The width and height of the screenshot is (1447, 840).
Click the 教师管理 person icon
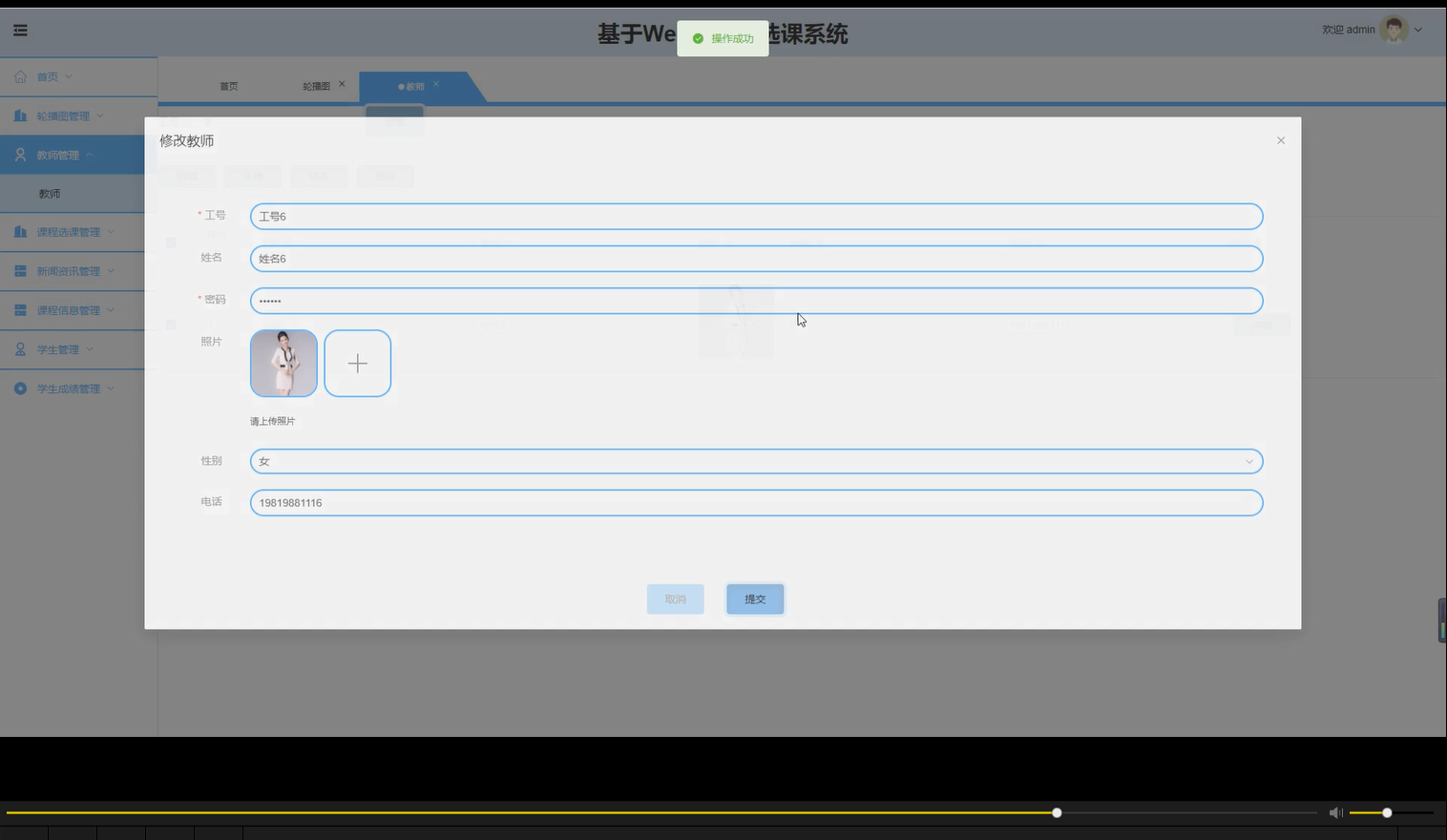pos(19,154)
